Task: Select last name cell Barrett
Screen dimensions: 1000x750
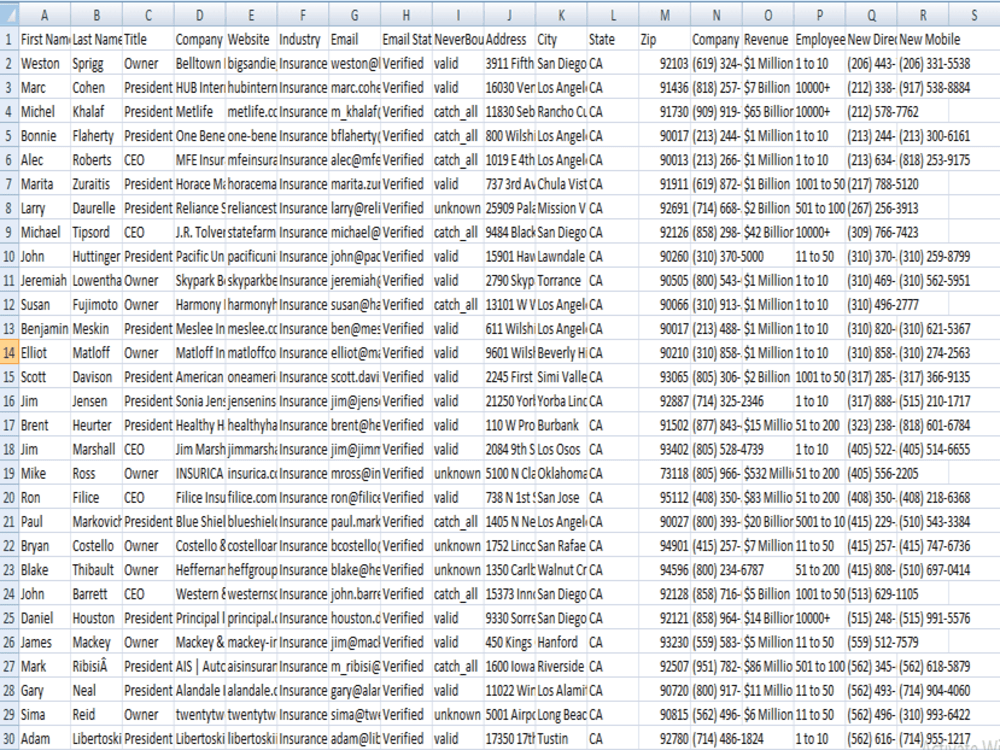Action: point(96,594)
